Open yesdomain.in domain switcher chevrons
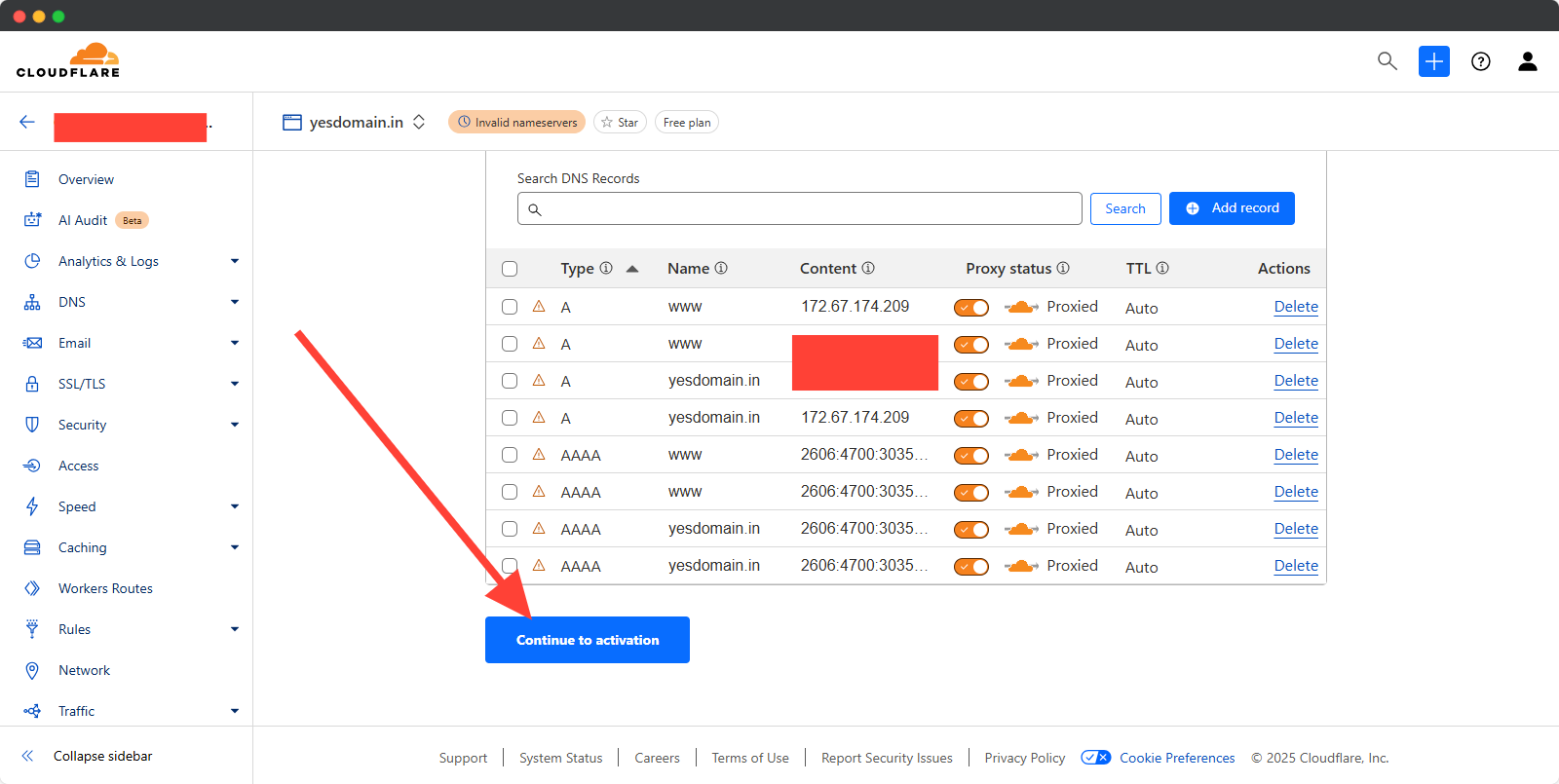 419,122
